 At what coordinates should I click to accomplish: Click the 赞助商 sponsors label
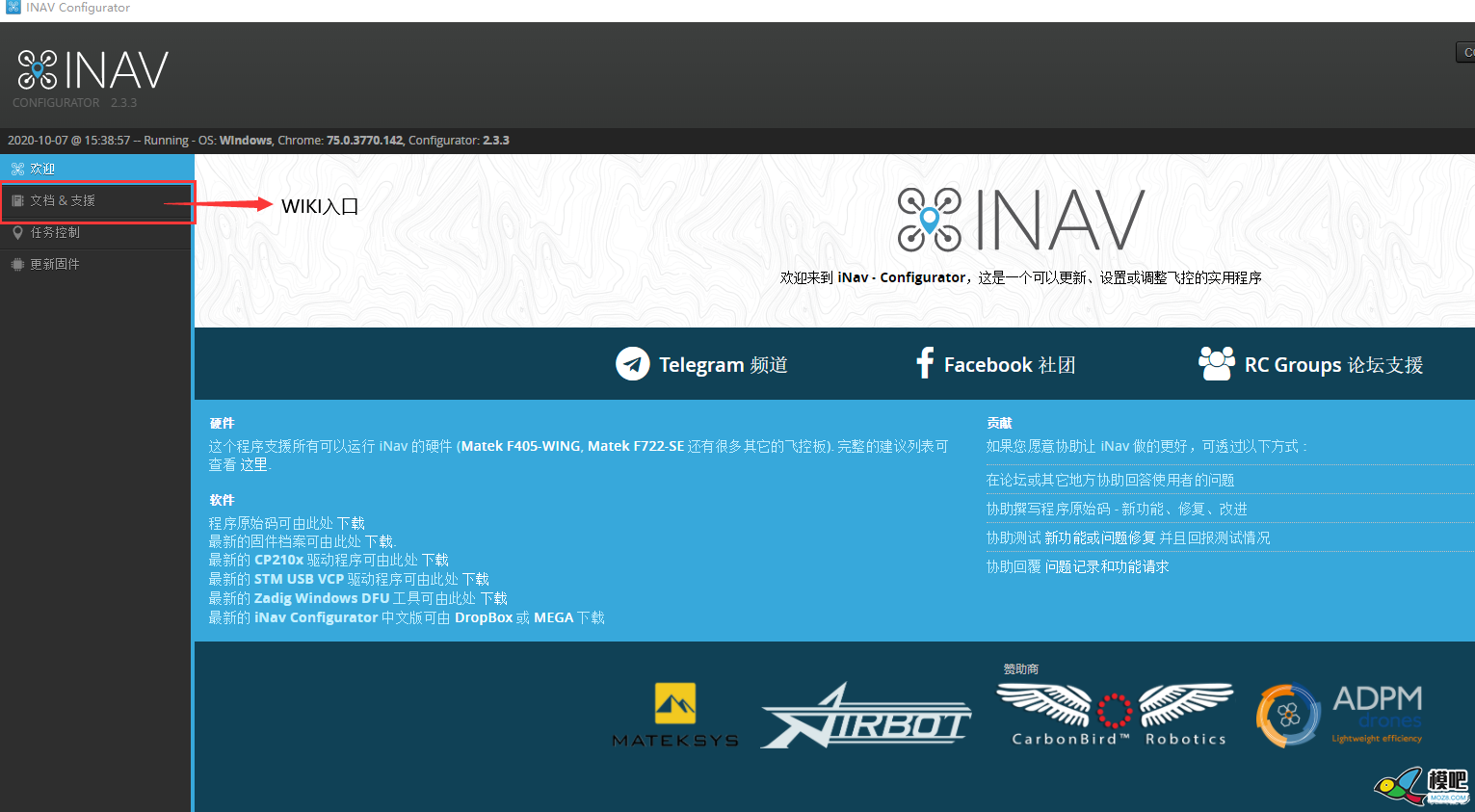pos(1021,668)
